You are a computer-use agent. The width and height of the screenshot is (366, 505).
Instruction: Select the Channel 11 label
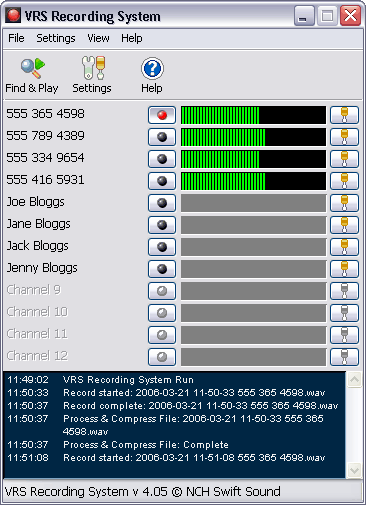(37, 334)
